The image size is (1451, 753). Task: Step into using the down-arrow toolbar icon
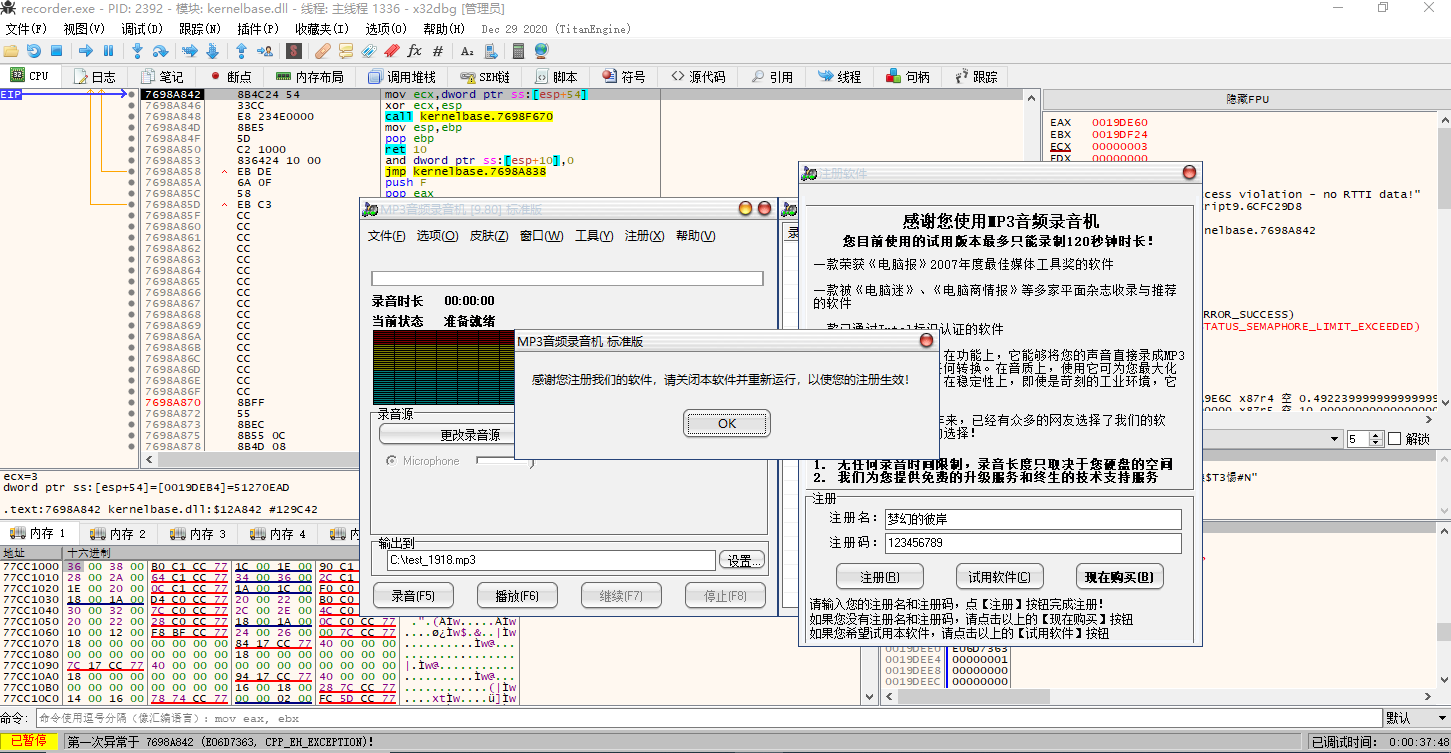point(137,51)
